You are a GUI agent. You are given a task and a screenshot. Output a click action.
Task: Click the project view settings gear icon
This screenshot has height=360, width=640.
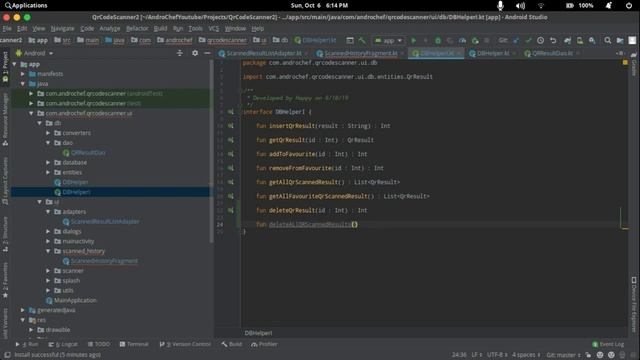coord(195,53)
